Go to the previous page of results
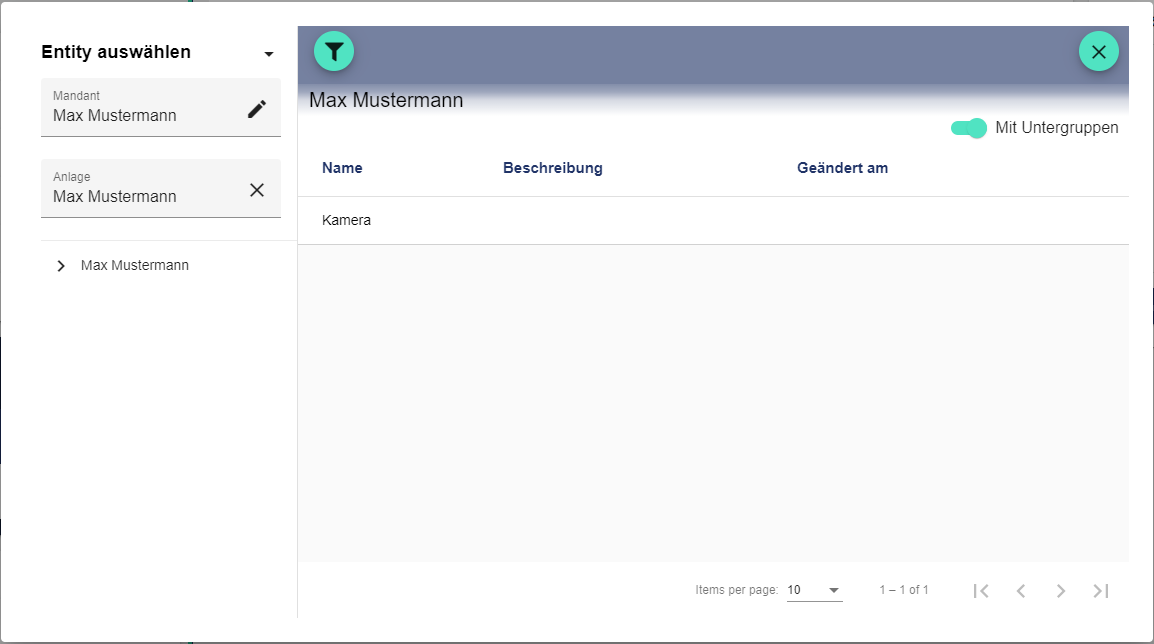 click(x=1021, y=591)
